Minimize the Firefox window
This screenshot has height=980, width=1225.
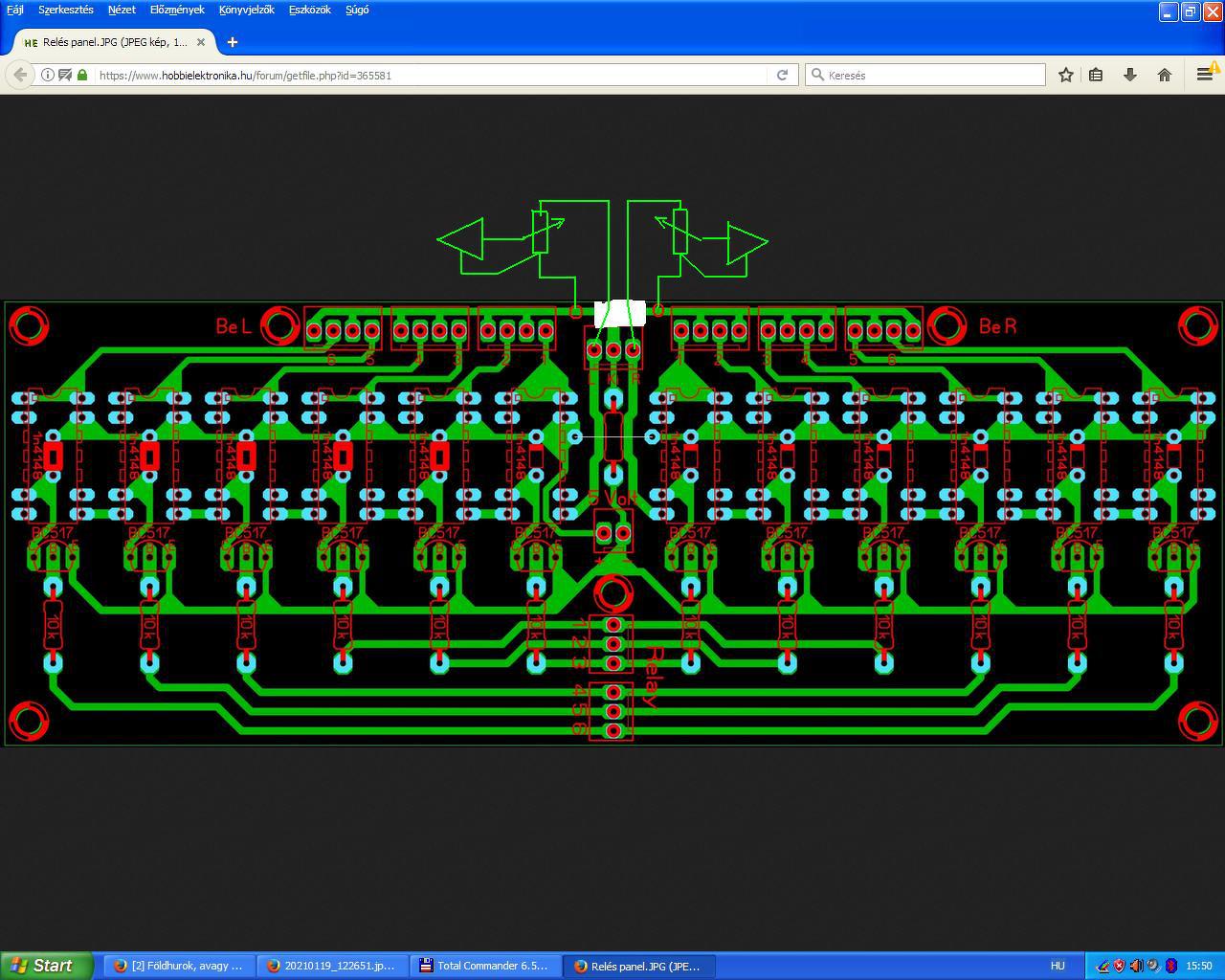[x=1168, y=11]
